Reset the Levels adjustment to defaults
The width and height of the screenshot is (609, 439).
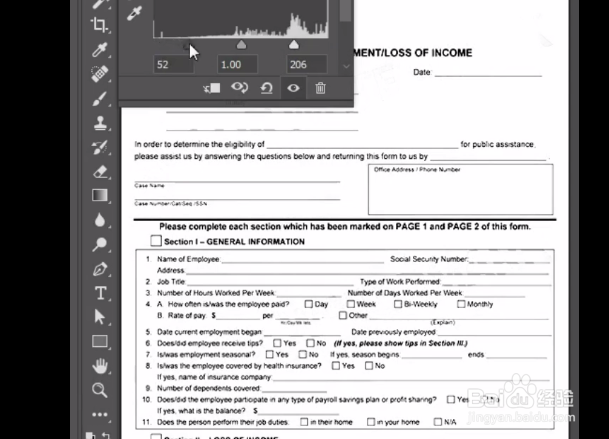click(266, 88)
